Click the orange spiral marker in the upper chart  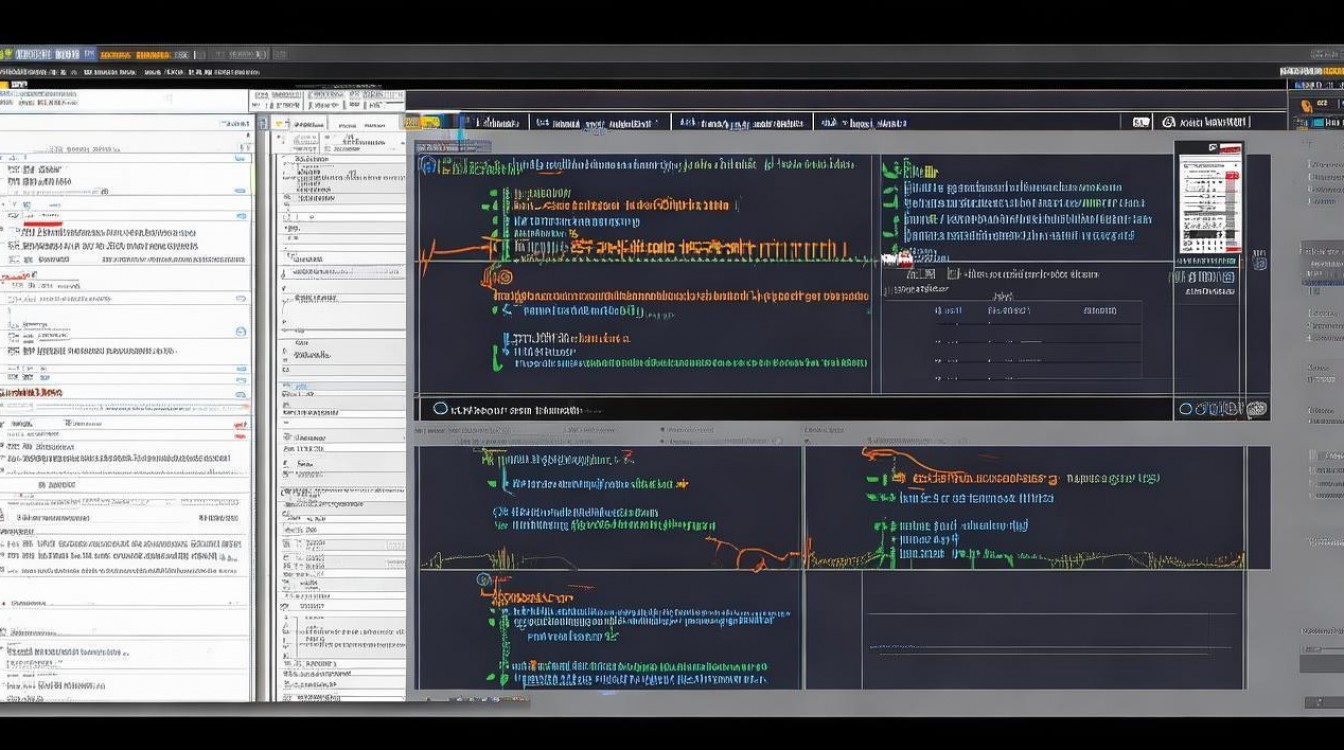pyautogui.click(x=503, y=277)
